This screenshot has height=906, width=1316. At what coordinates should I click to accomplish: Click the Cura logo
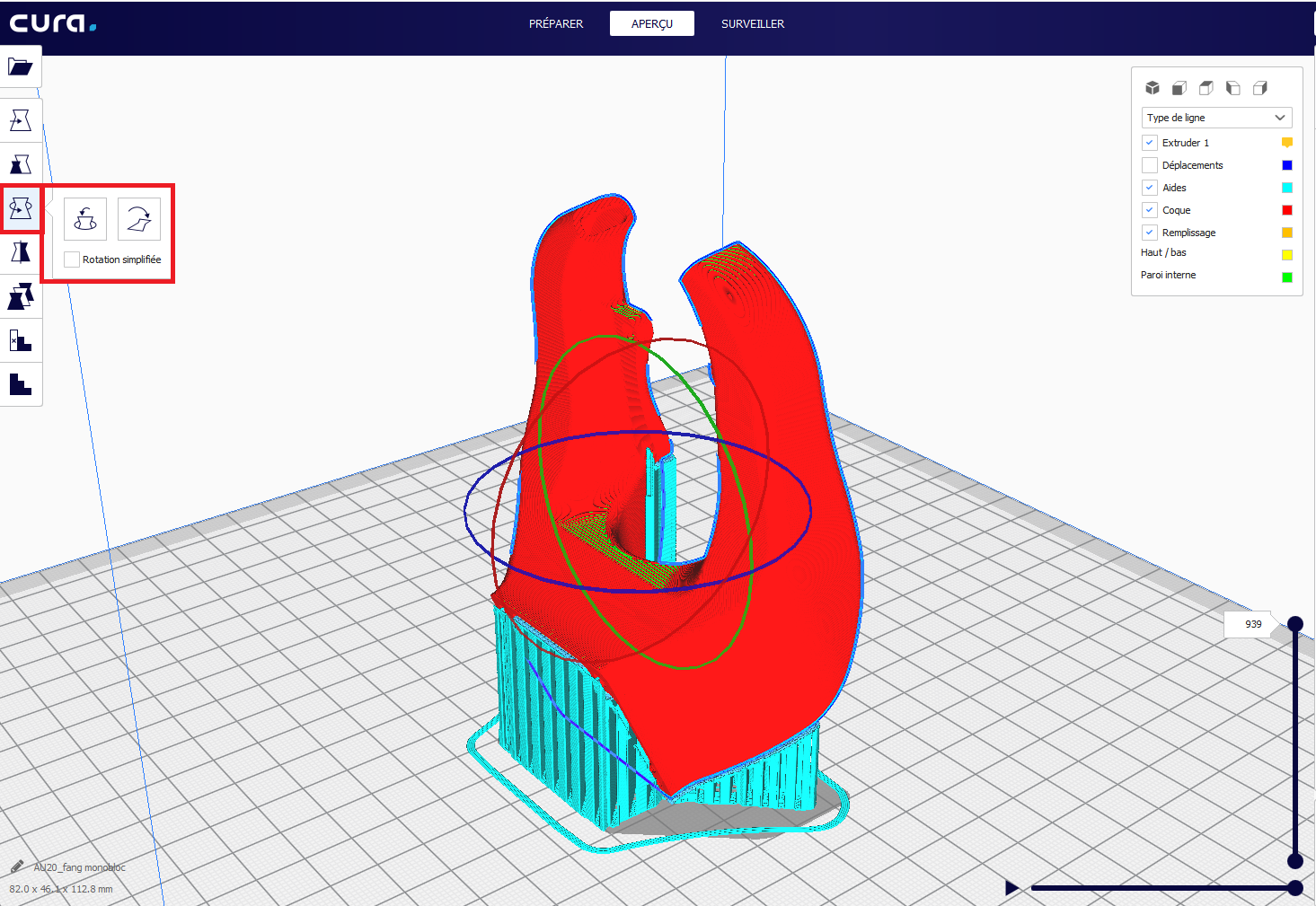[x=53, y=22]
